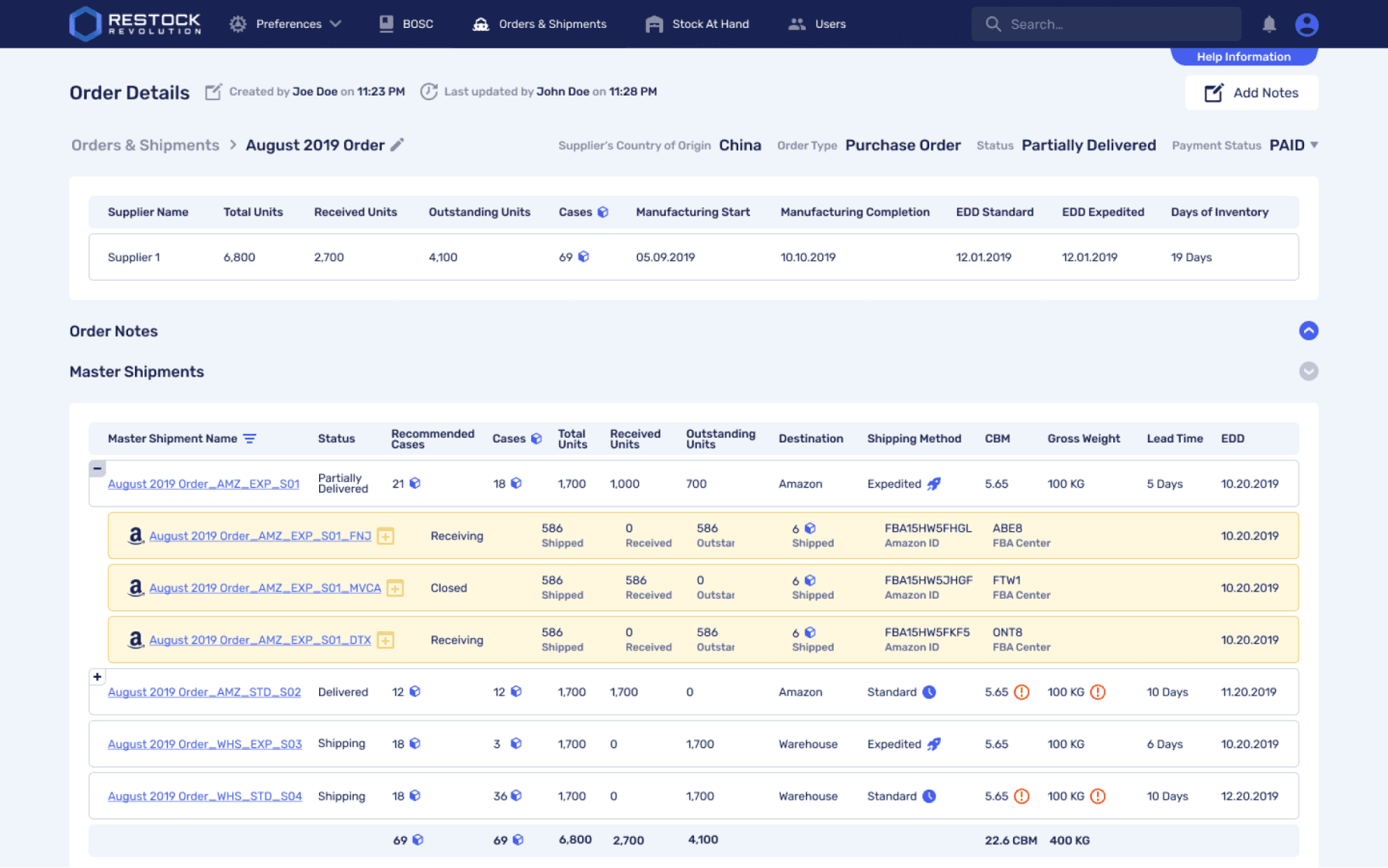This screenshot has height=868, width=1388.
Task: Click the Lead Time column header
Action: [1175, 439]
